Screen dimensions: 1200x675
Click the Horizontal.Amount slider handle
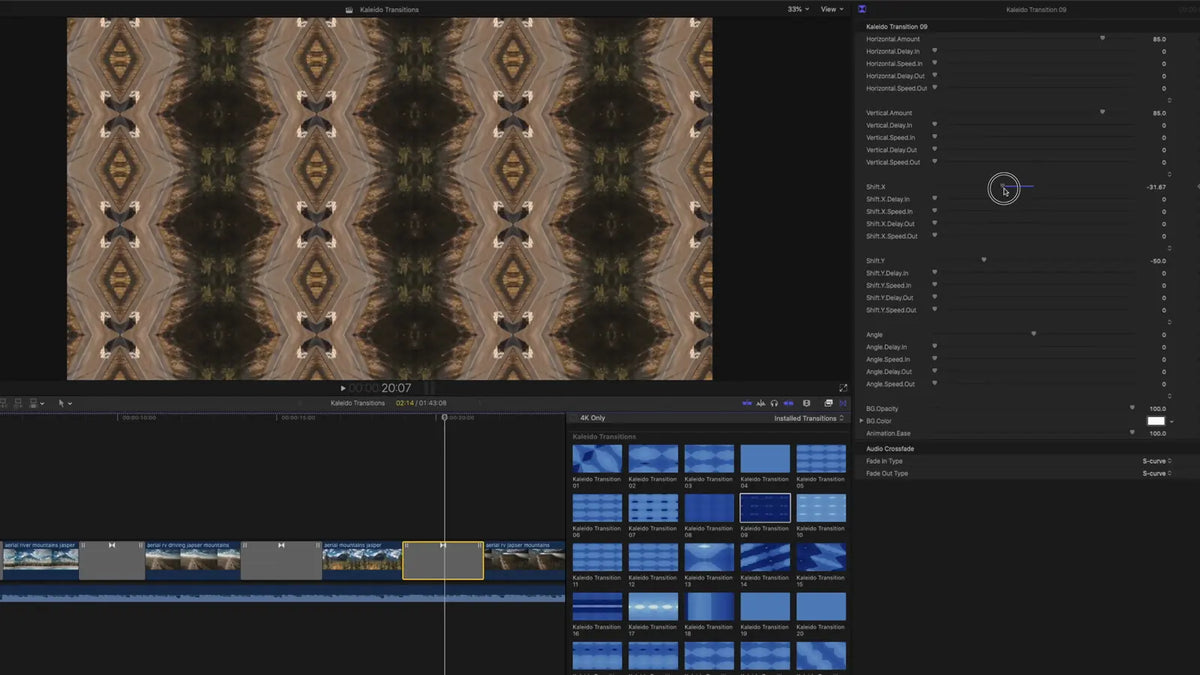tap(1102, 39)
